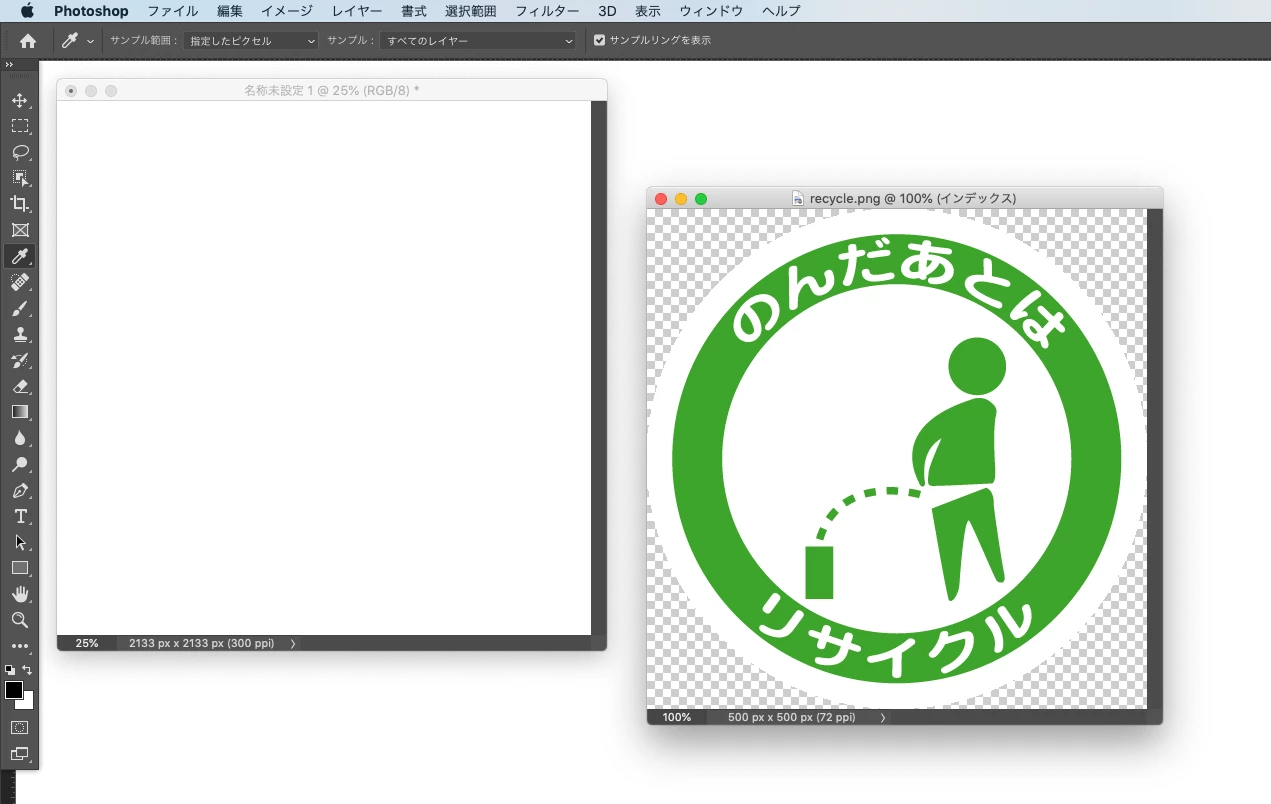The image size is (1271, 804).
Task: Open the 編集 menu
Action: 230,11
